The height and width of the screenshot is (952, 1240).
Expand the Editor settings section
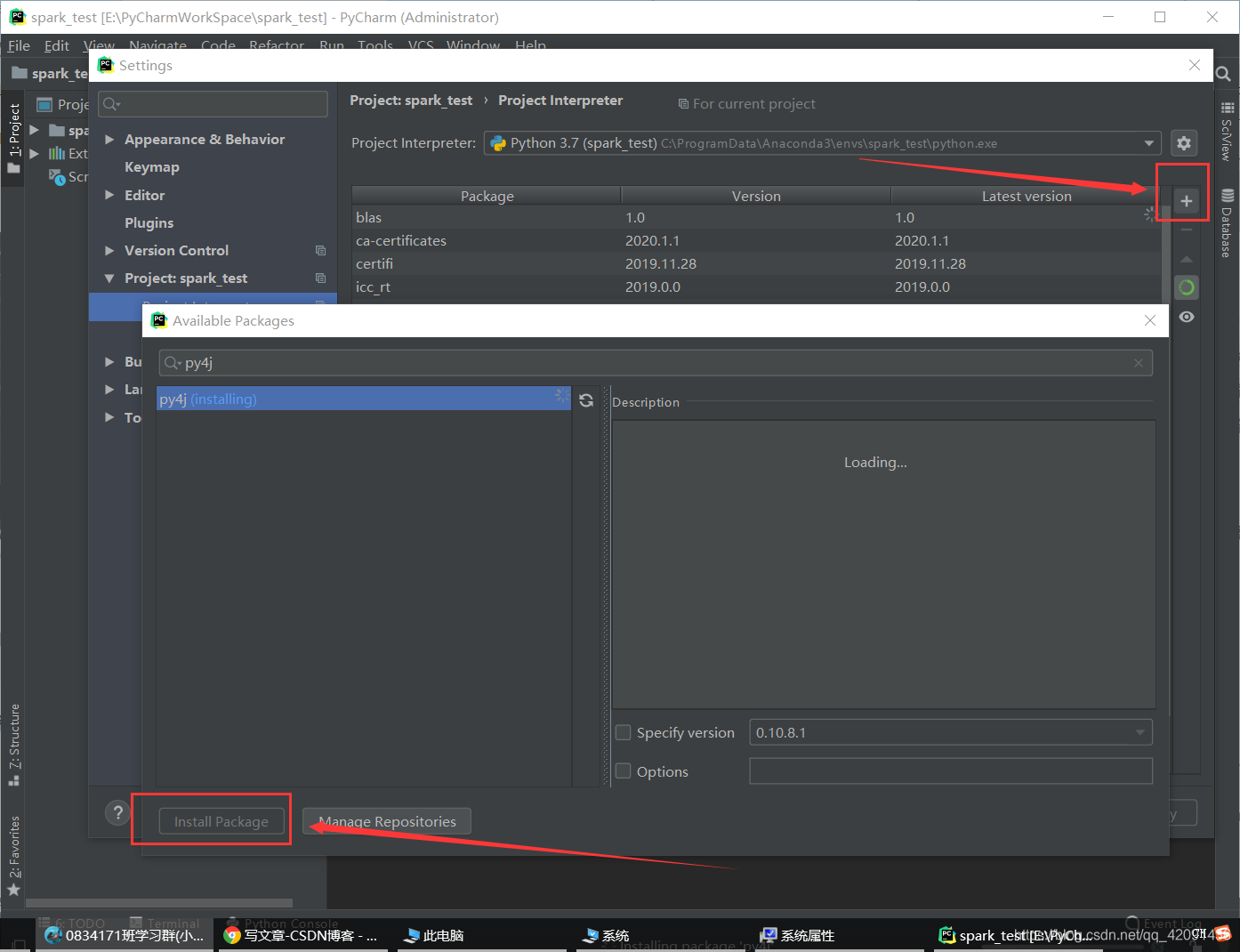(109, 195)
